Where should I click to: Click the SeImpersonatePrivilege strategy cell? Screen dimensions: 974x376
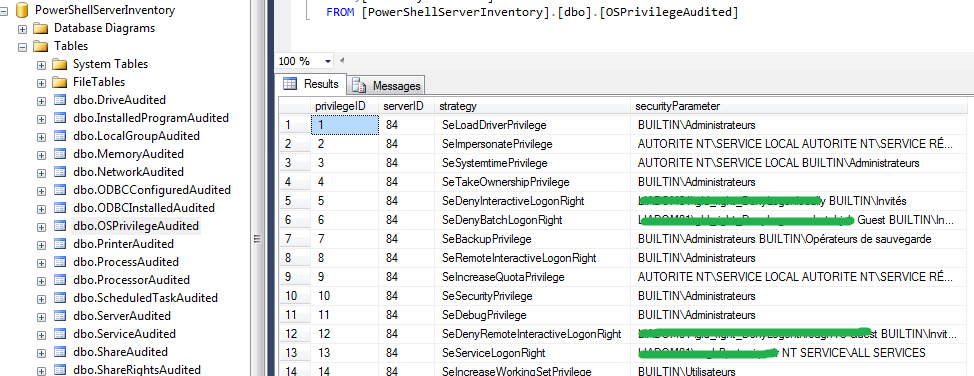pyautogui.click(x=532, y=144)
